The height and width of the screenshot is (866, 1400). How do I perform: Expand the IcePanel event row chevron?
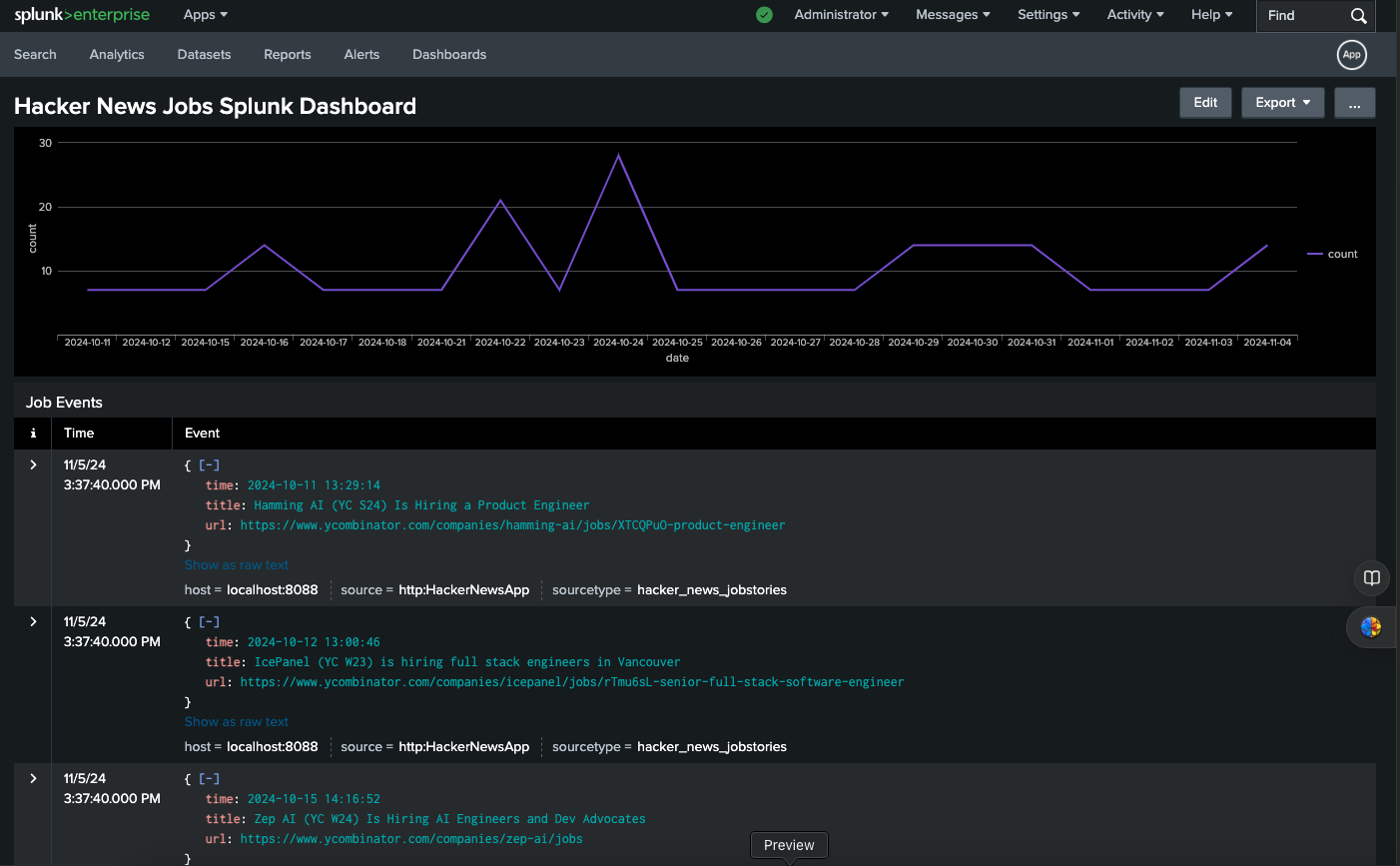click(33, 622)
